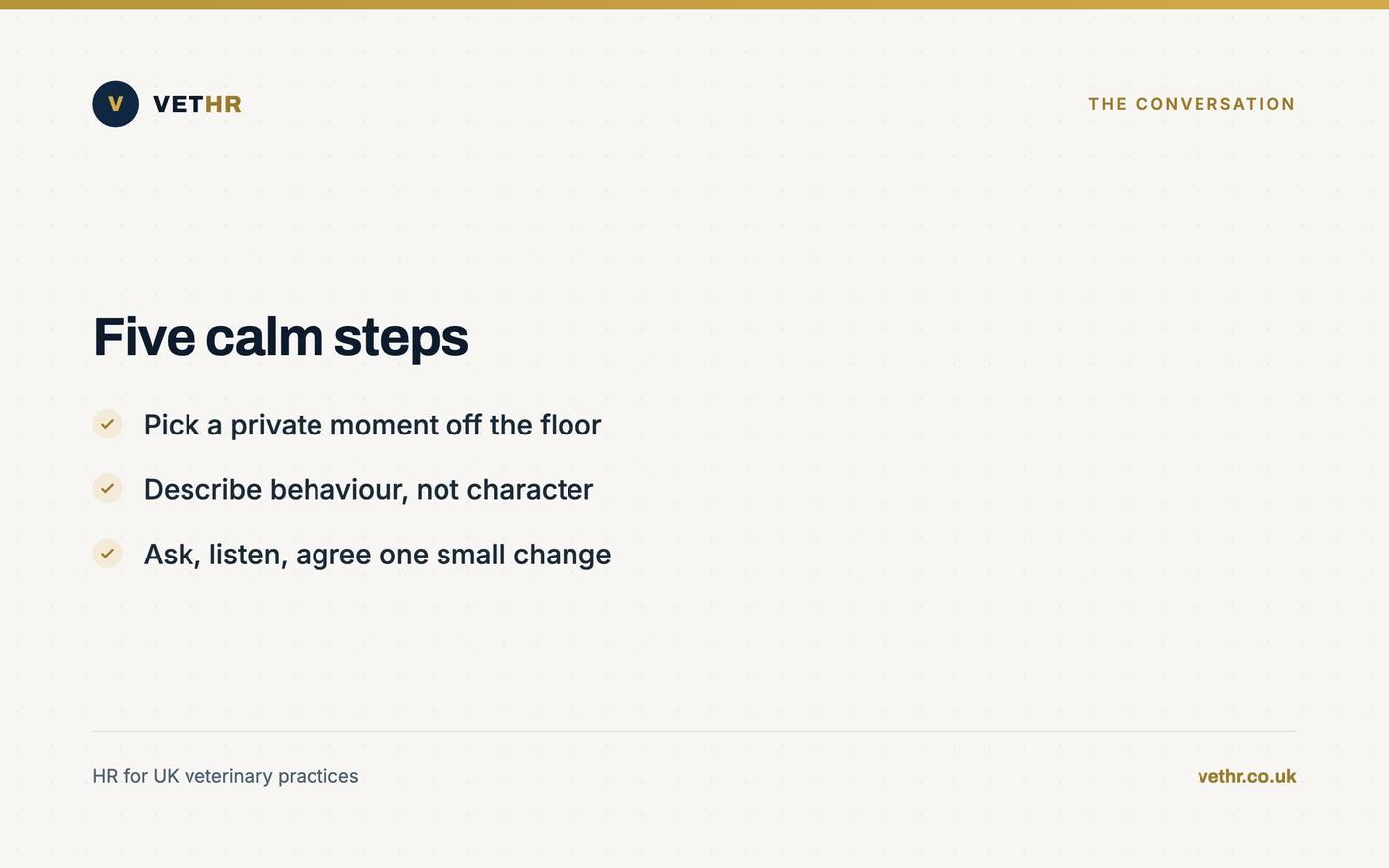Viewport: 1389px width, 868px height.
Task: Open the vethr.co.uk link
Action: (1246, 776)
